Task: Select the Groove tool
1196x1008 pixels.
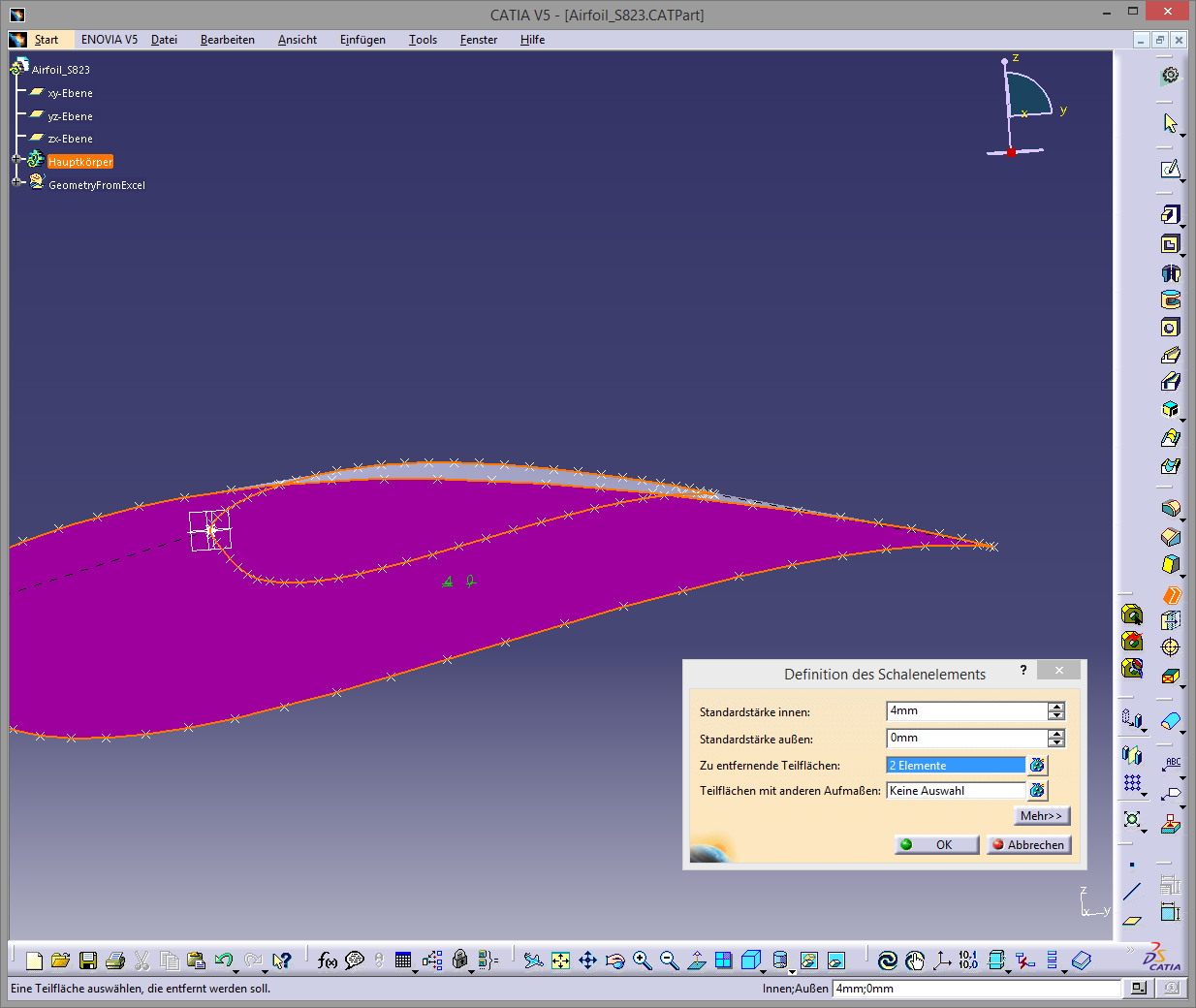Action: (1171, 299)
